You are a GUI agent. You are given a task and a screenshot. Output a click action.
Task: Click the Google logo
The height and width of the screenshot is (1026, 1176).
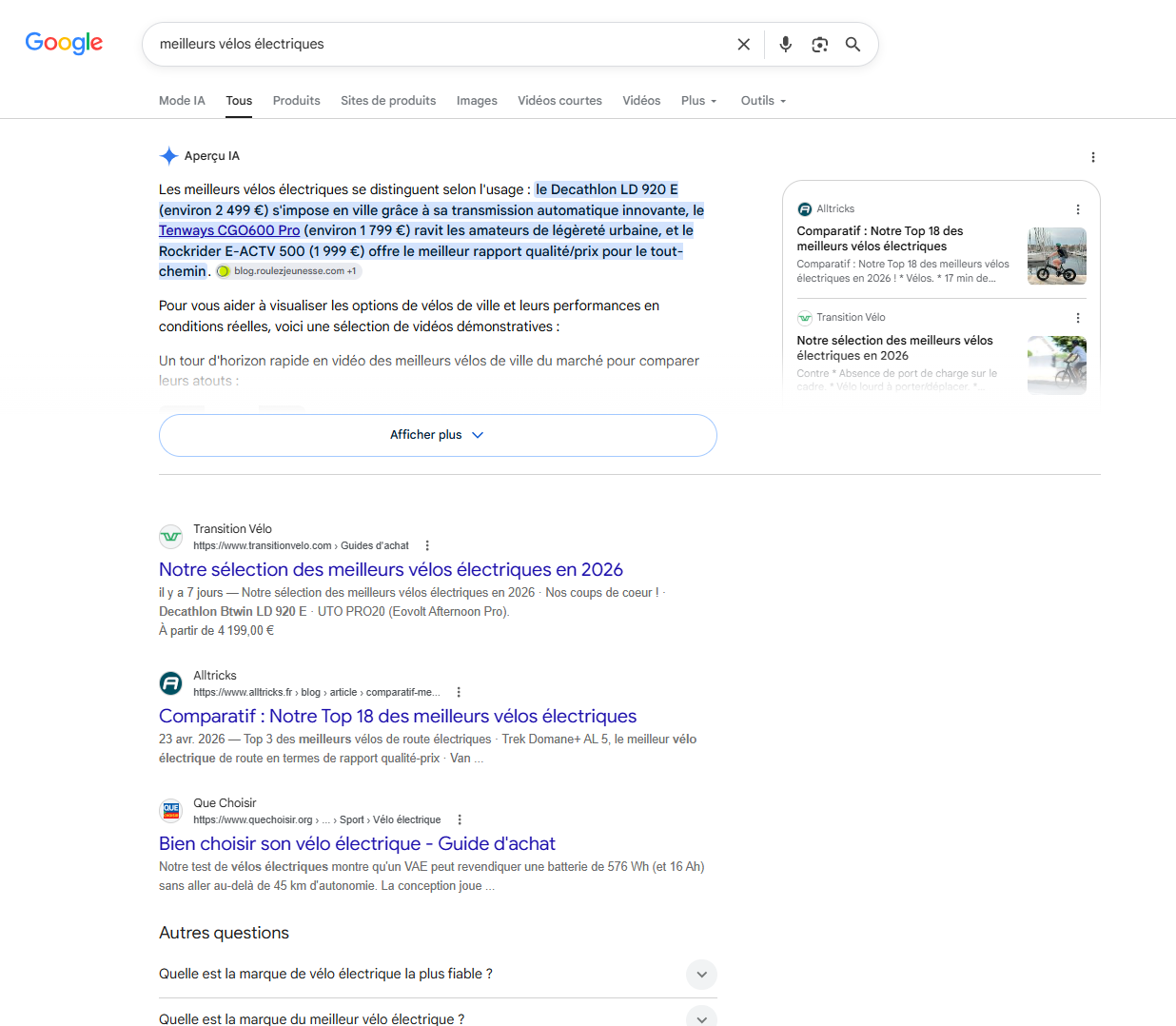[x=64, y=43]
